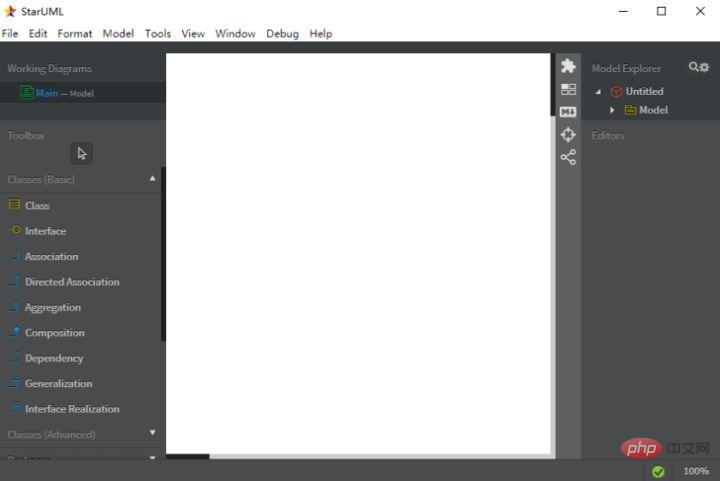Click the Classes (Basic) section title
Viewport: 720px width, 481px height.
tap(41, 179)
